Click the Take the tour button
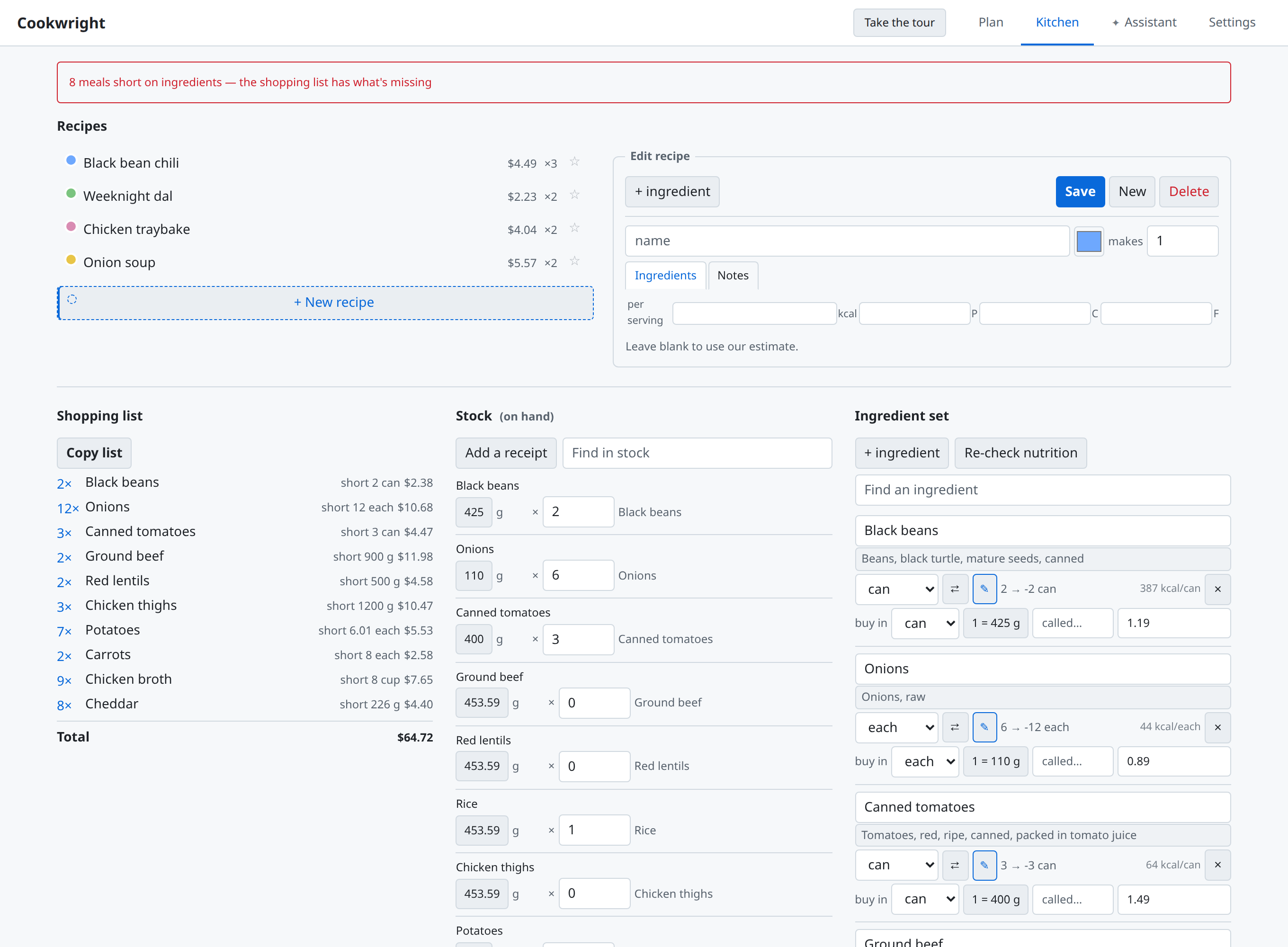The width and height of the screenshot is (1288, 947). (899, 22)
